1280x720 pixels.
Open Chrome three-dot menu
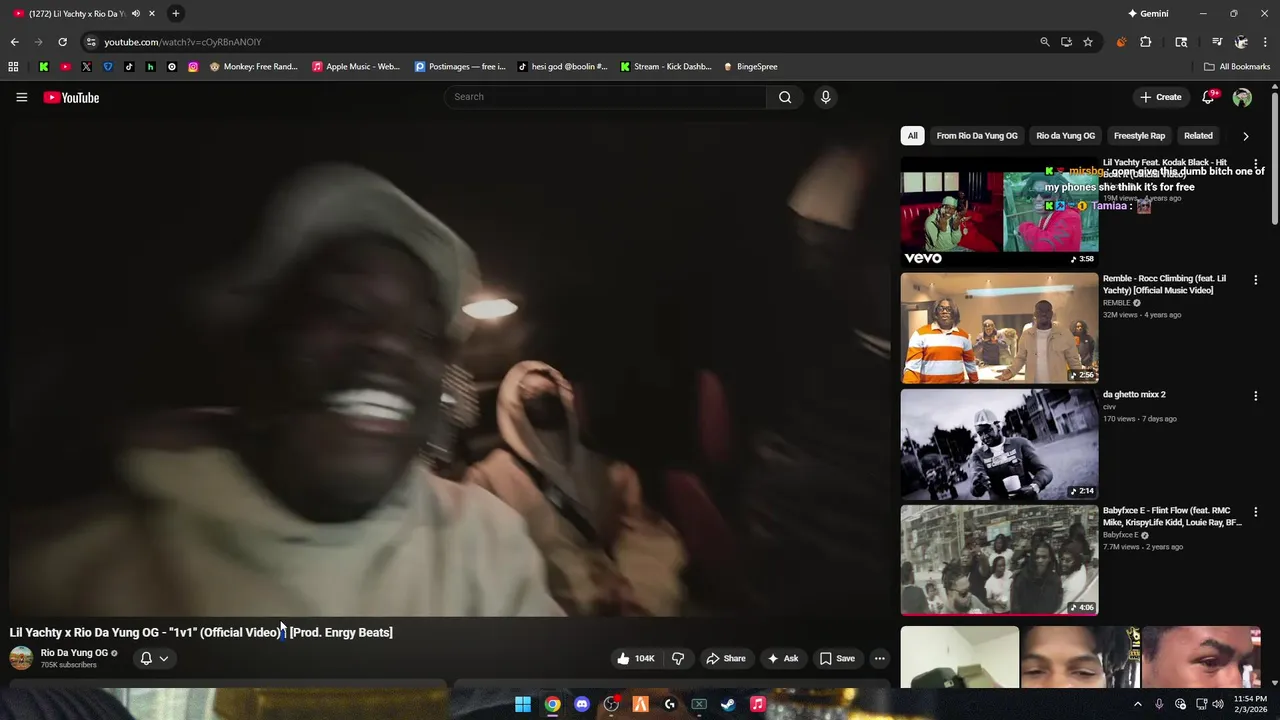[1266, 42]
